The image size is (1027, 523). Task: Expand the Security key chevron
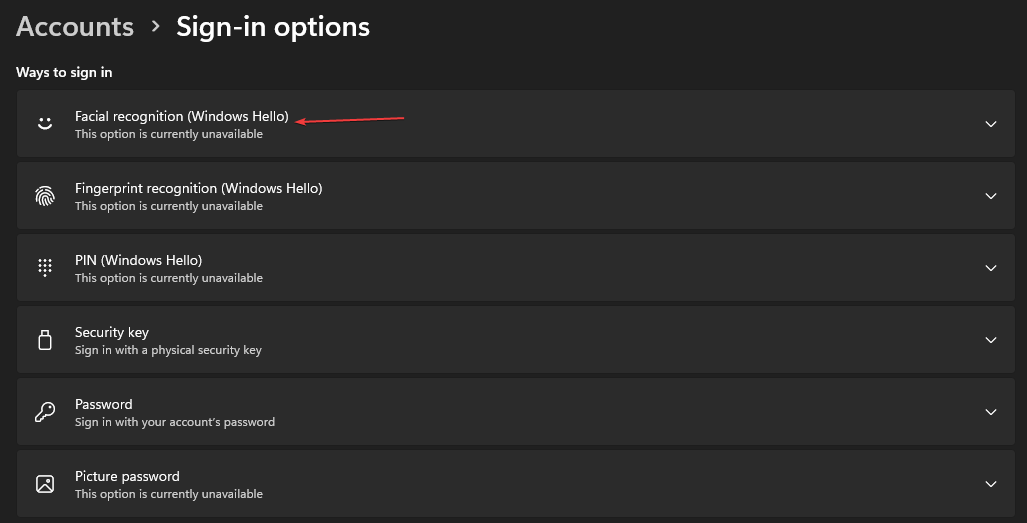pyautogui.click(x=991, y=340)
